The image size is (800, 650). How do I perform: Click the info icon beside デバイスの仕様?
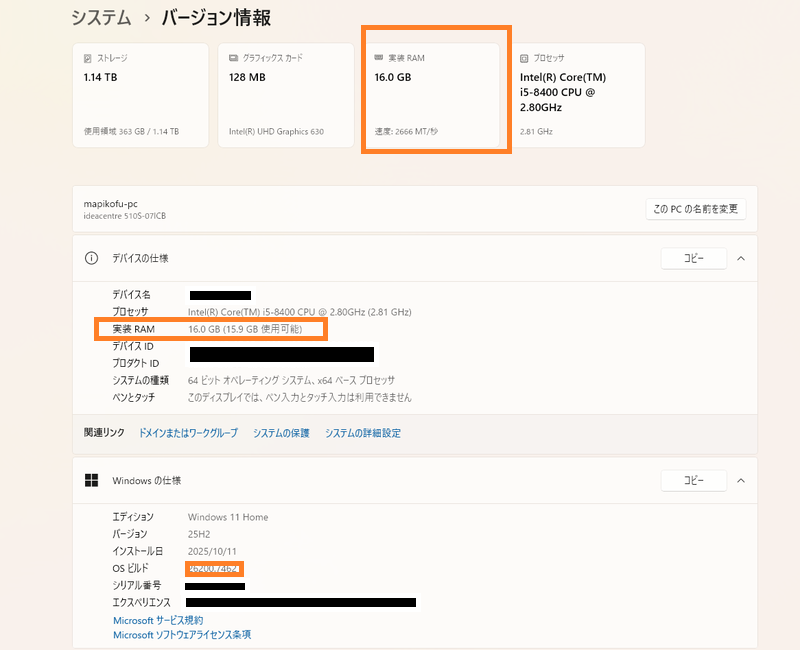coord(90,258)
